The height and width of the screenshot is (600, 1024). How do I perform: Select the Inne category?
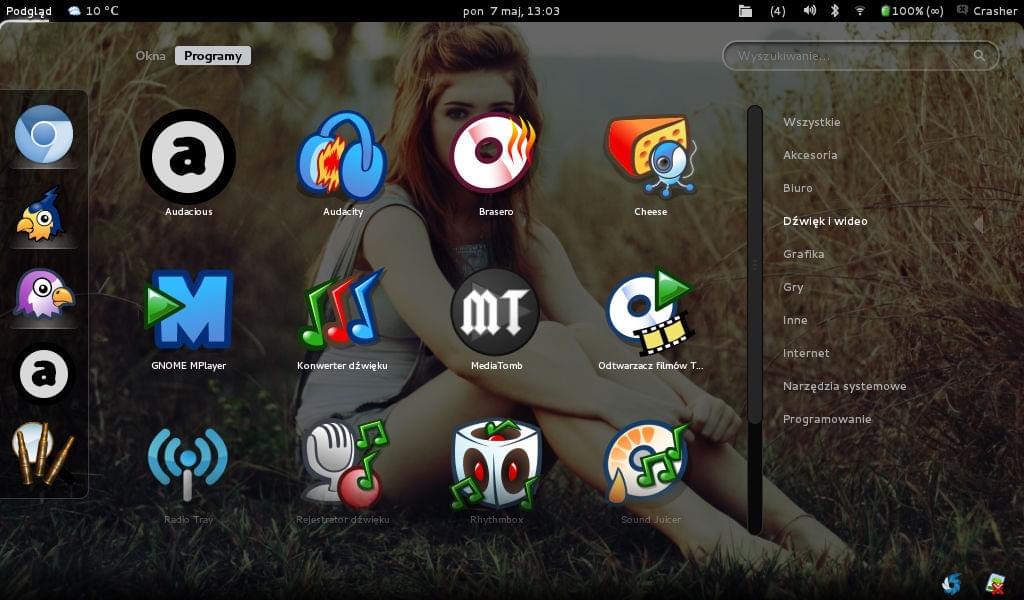pos(795,320)
